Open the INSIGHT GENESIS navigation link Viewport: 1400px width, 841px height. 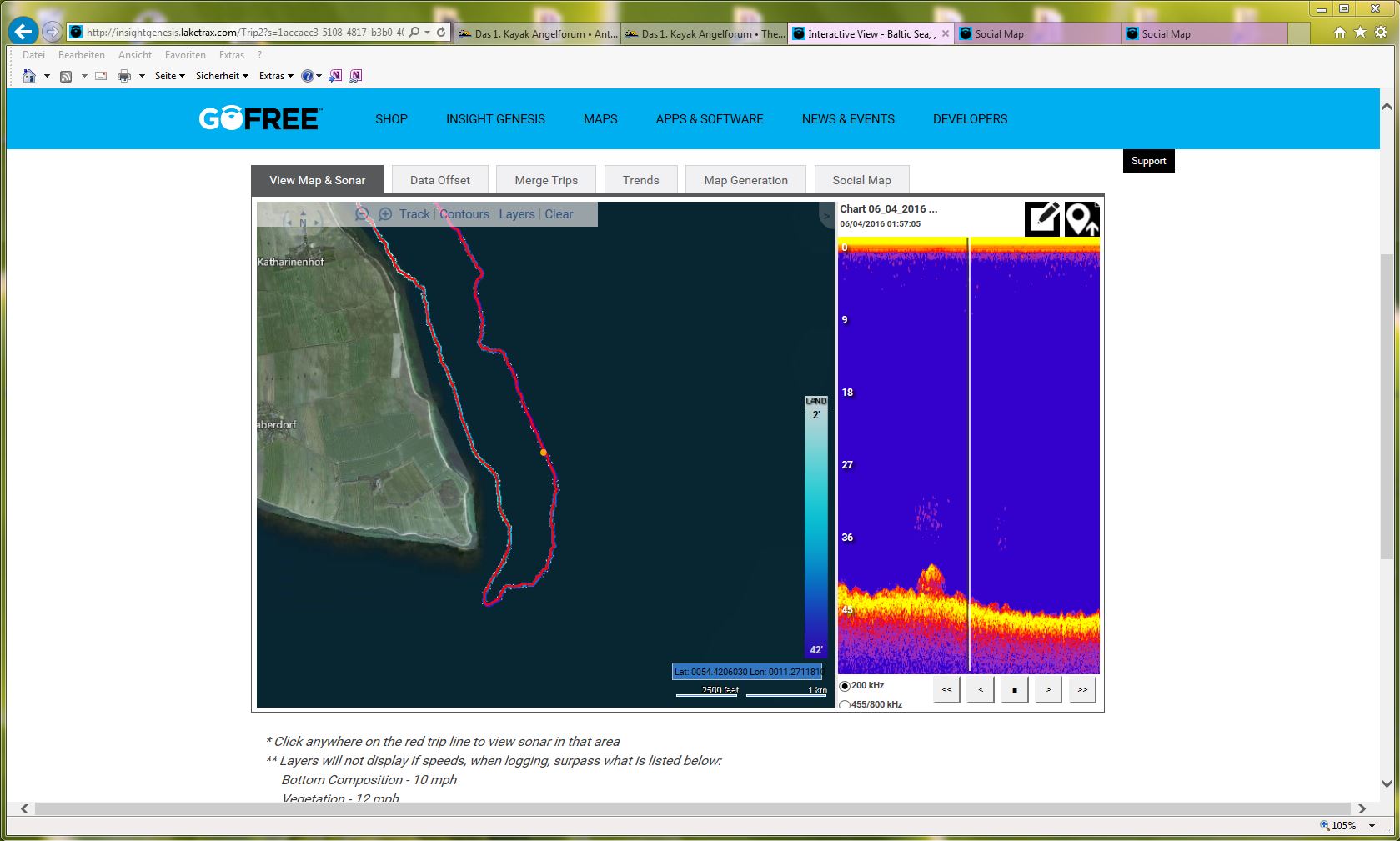click(x=495, y=119)
